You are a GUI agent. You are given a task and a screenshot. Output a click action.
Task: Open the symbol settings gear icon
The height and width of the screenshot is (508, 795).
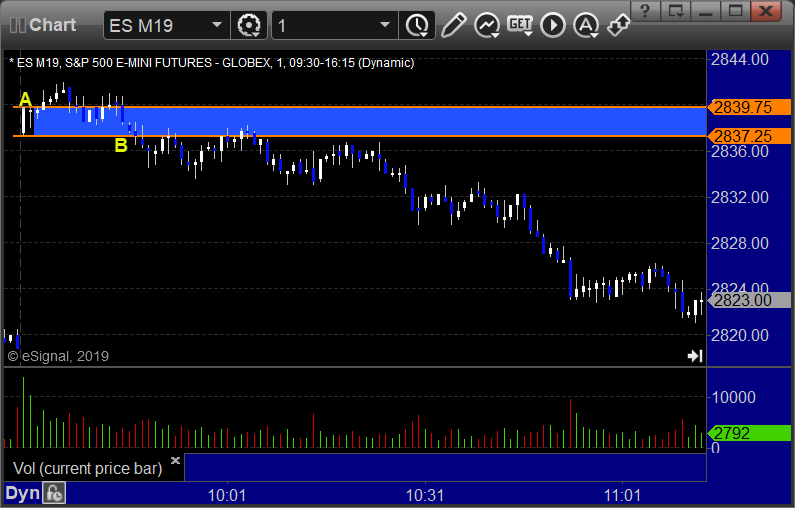pos(248,25)
